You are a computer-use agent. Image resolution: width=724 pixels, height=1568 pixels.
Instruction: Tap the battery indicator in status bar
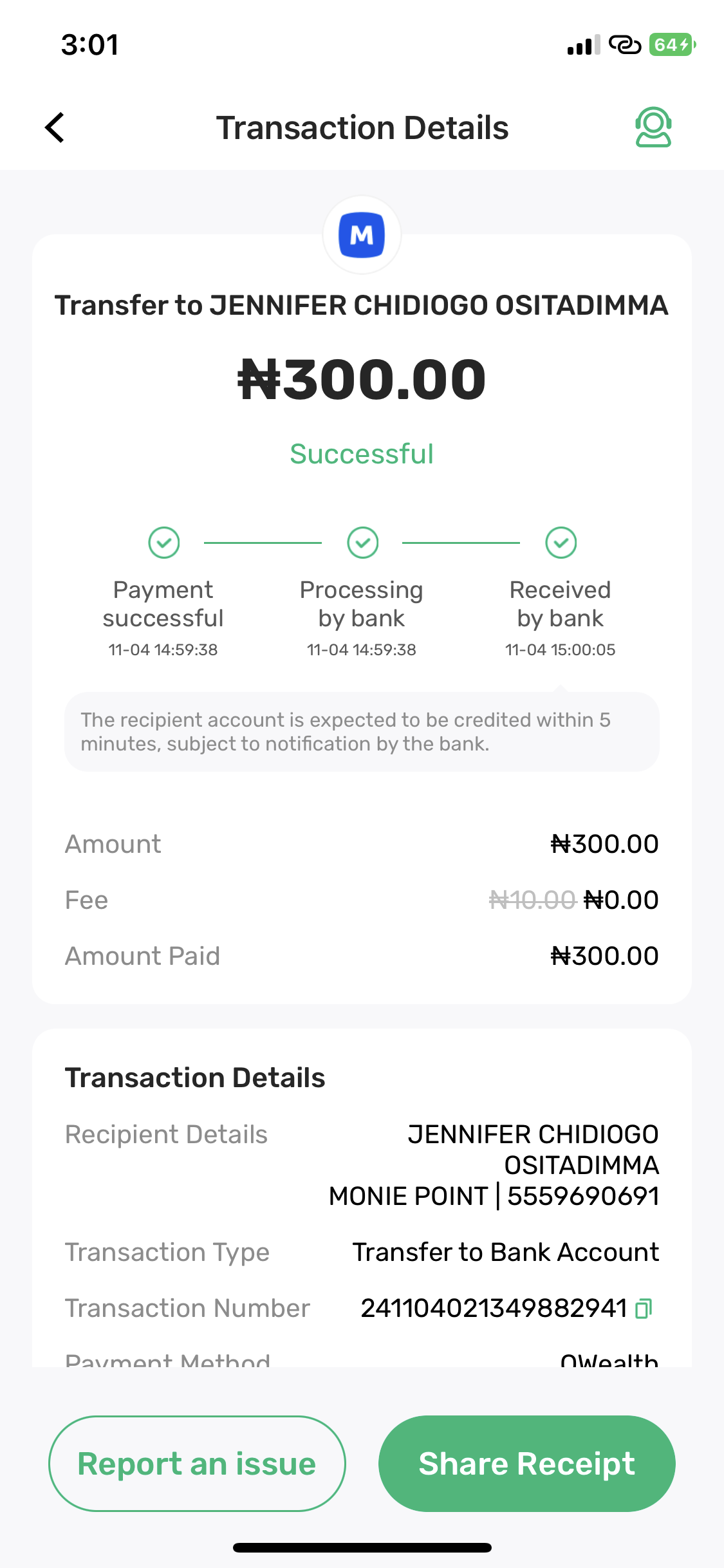point(672,45)
